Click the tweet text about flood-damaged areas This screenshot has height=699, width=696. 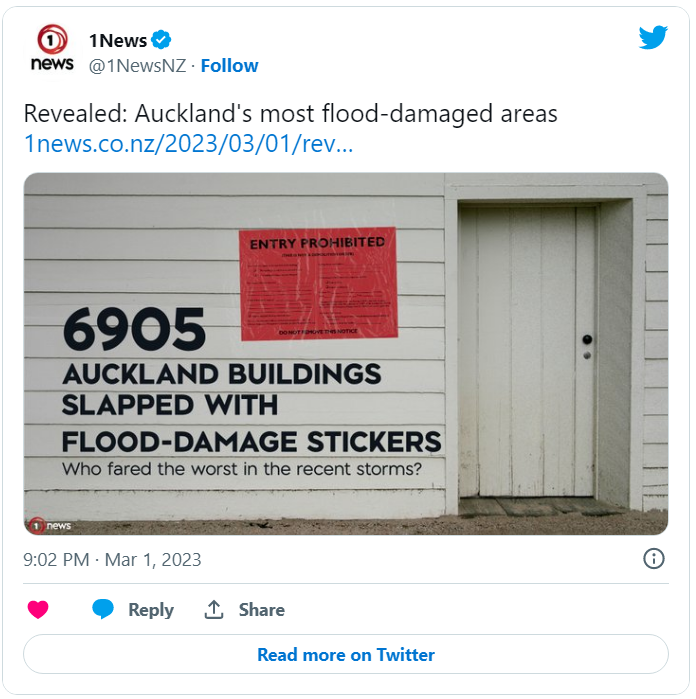point(290,114)
